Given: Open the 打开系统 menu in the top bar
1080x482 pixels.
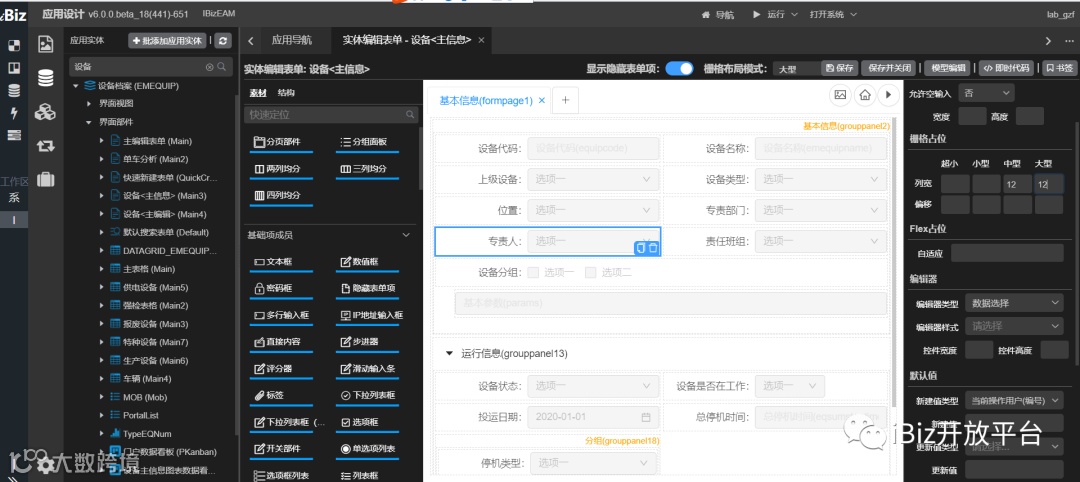Looking at the screenshot, I should 833,14.
